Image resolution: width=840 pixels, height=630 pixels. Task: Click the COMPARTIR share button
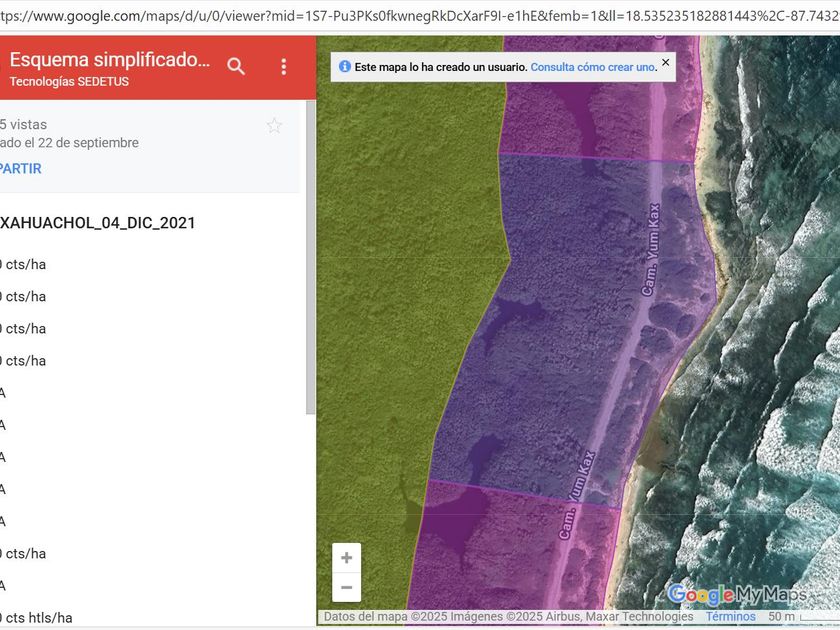point(21,169)
